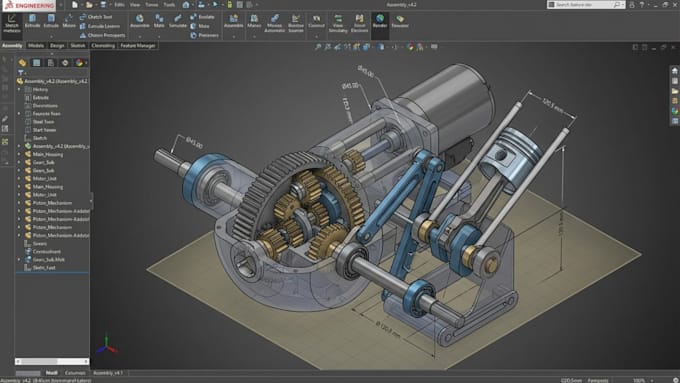Click the feature tree horizontal scrollbar
This screenshot has width=680, height=383.
pyautogui.click(x=52, y=361)
